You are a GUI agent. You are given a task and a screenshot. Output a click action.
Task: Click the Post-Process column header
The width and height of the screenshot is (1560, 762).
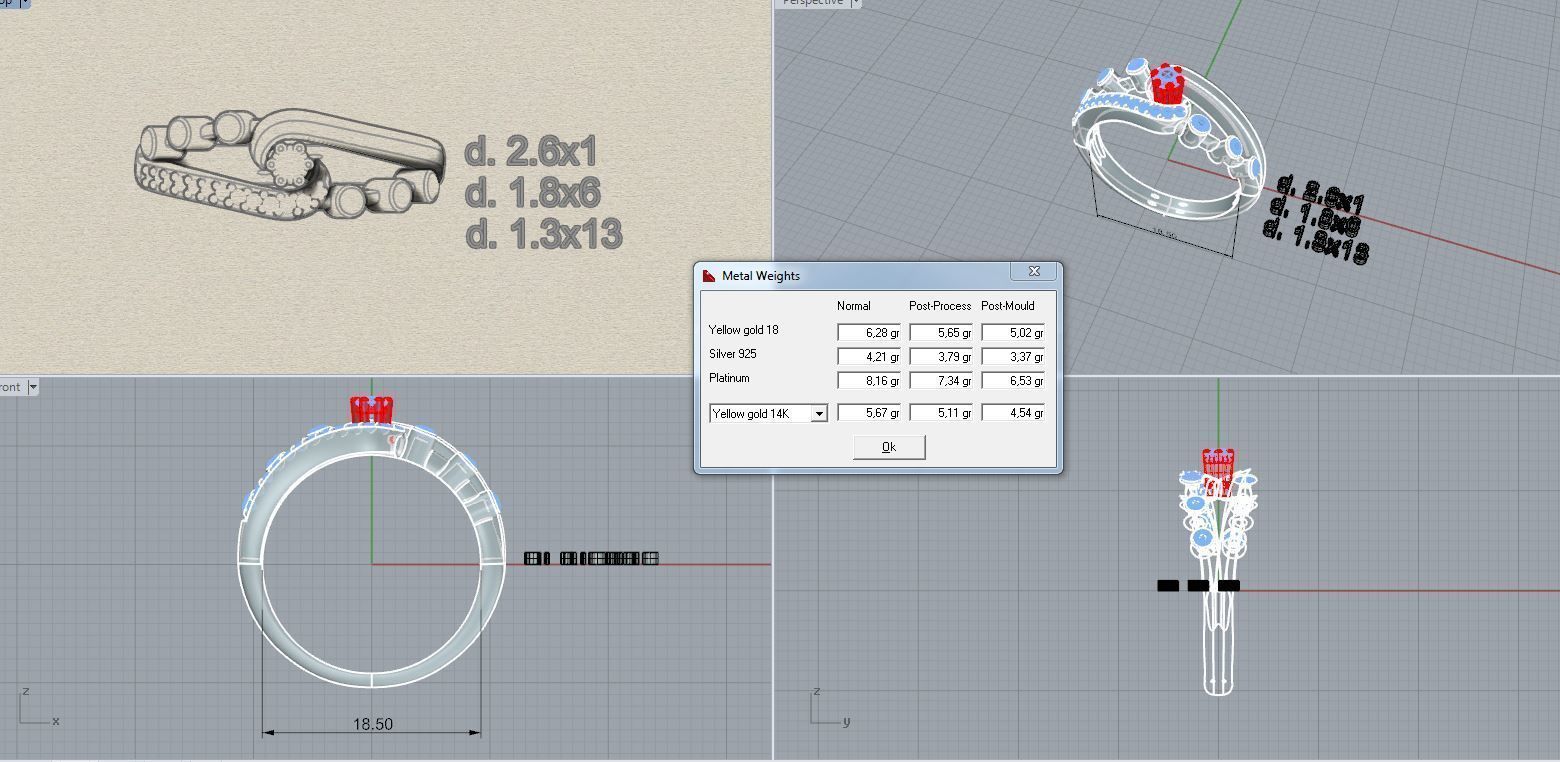(940, 306)
